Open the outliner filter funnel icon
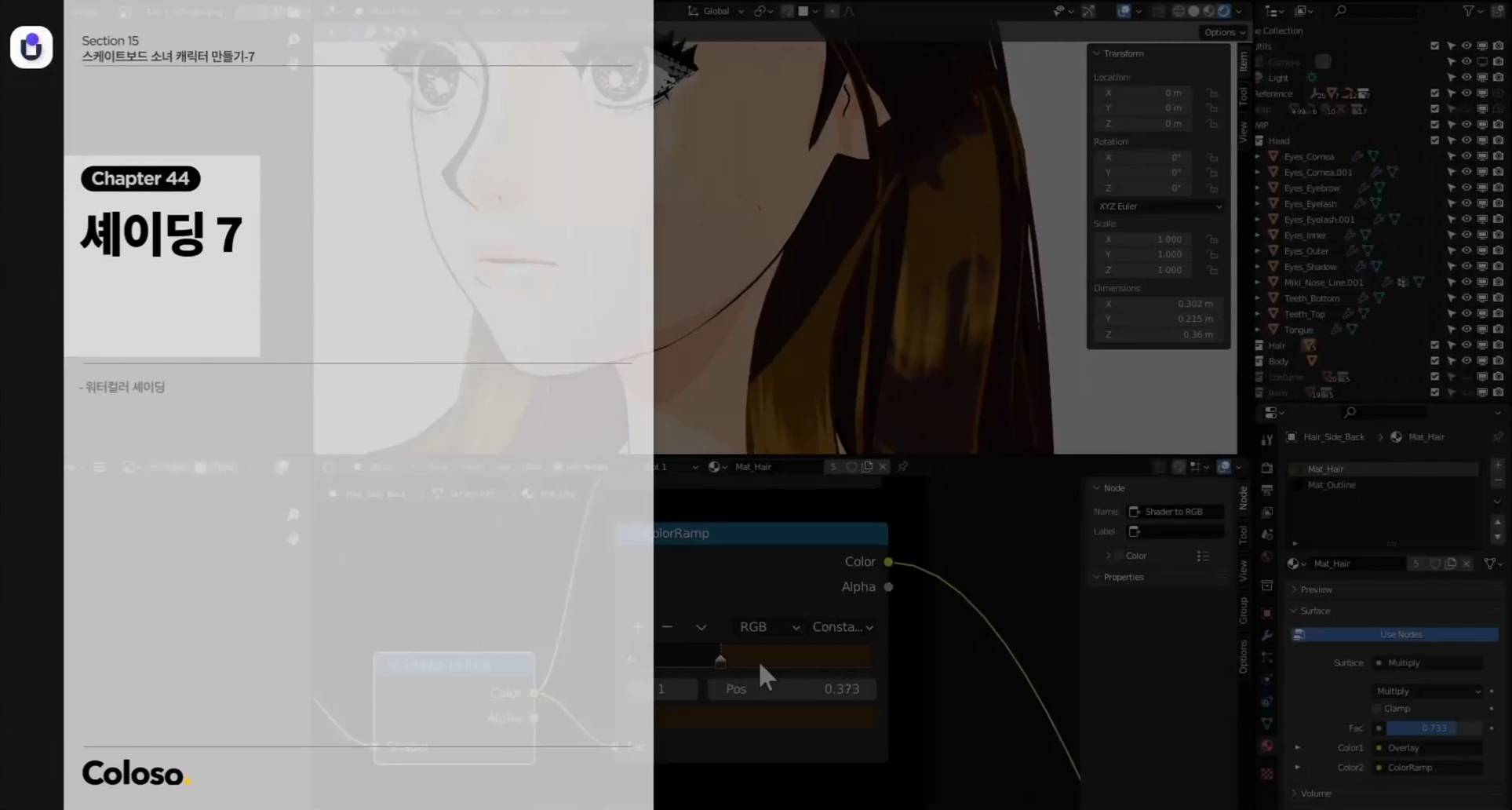Image resolution: width=1512 pixels, height=810 pixels. point(1468,11)
